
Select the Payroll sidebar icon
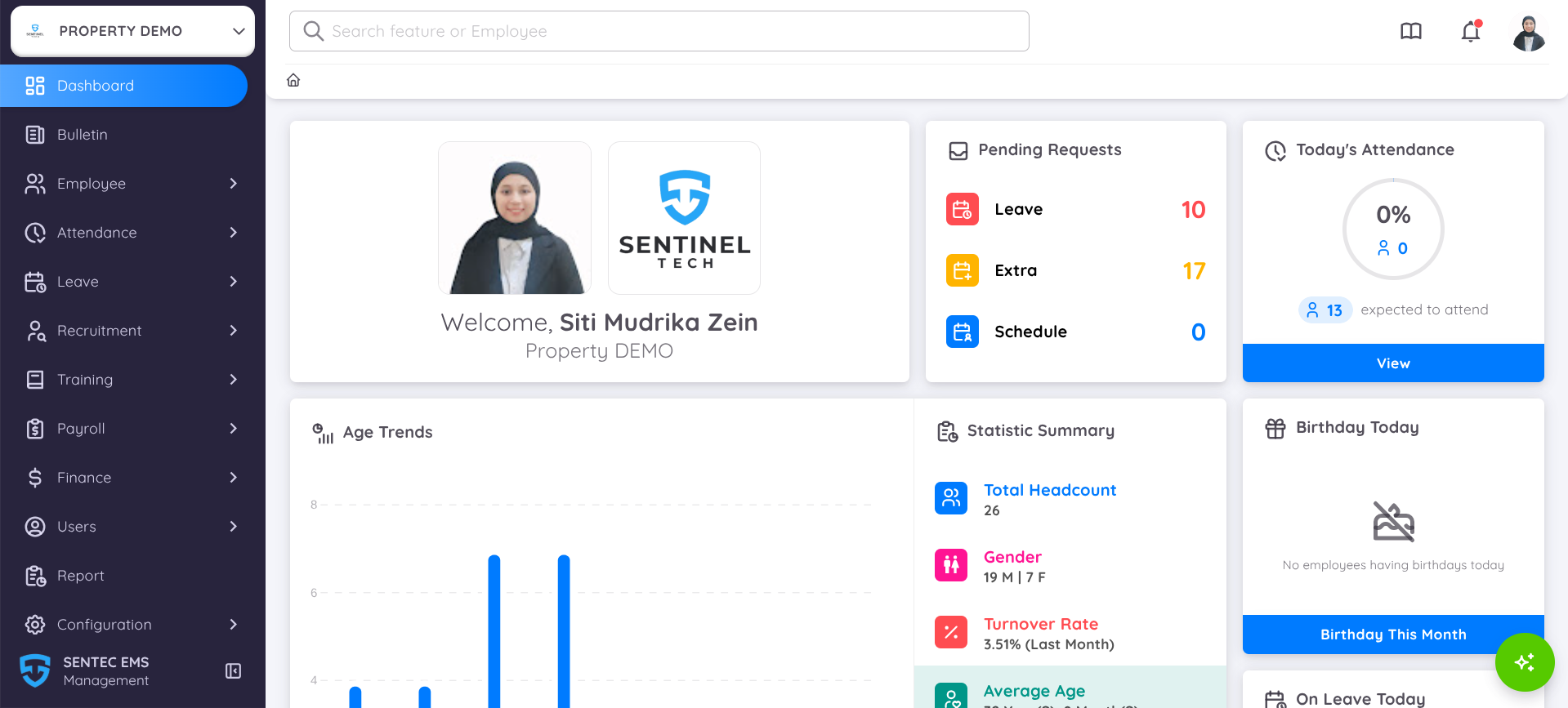(34, 428)
